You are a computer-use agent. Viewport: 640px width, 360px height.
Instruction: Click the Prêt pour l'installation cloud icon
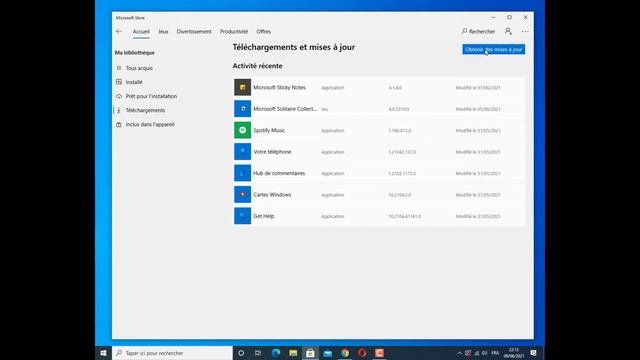tap(119, 96)
